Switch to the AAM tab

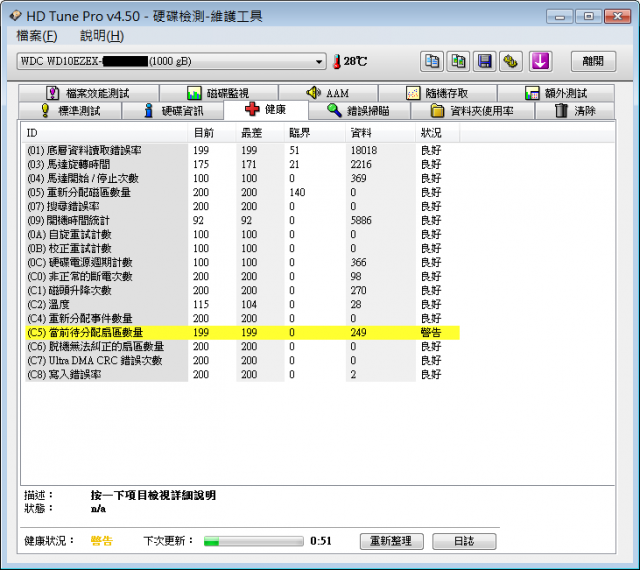coord(328,93)
